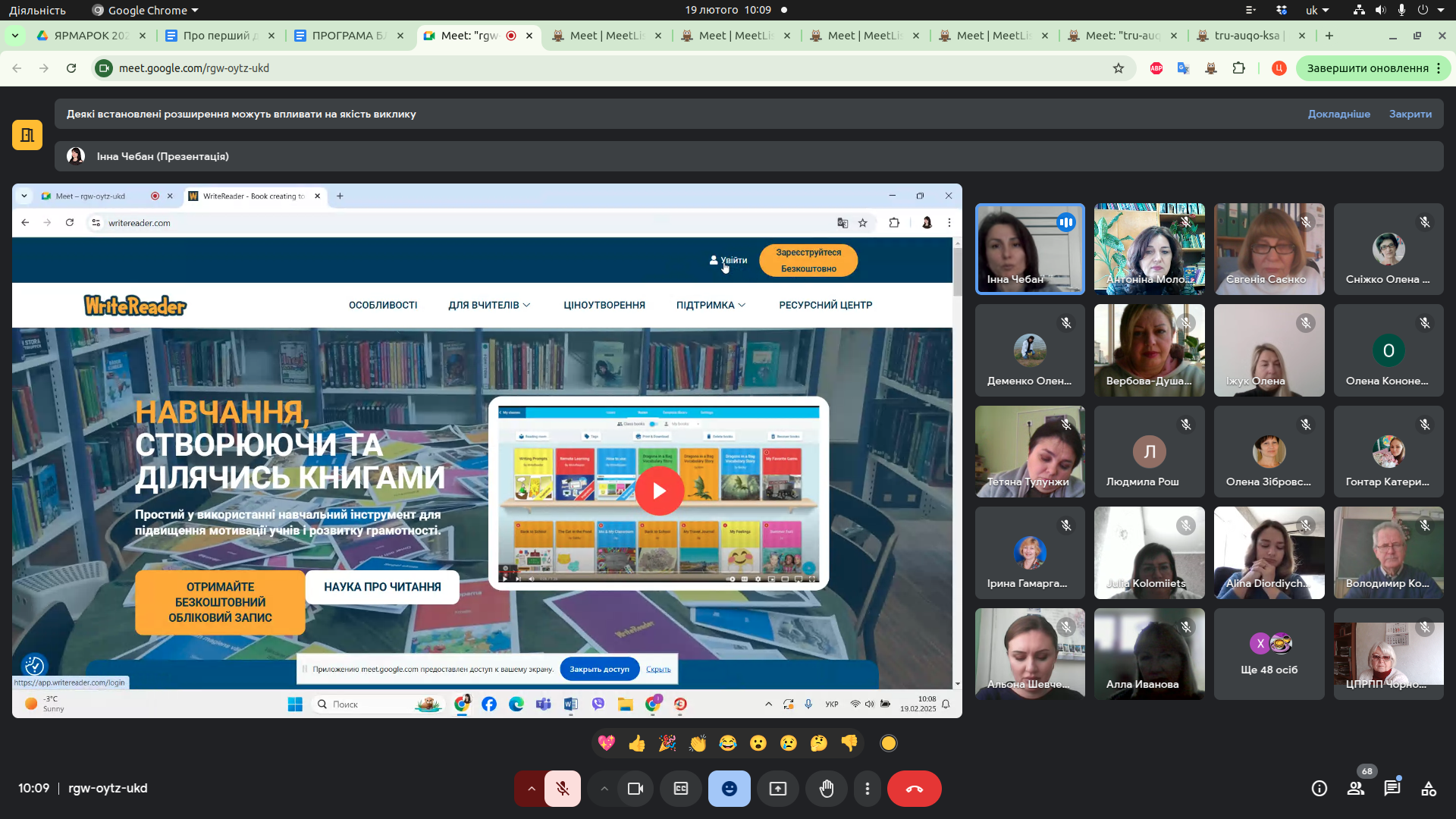This screenshot has width=1456, height=819.
Task: Send the sad face reaction
Action: point(789,743)
